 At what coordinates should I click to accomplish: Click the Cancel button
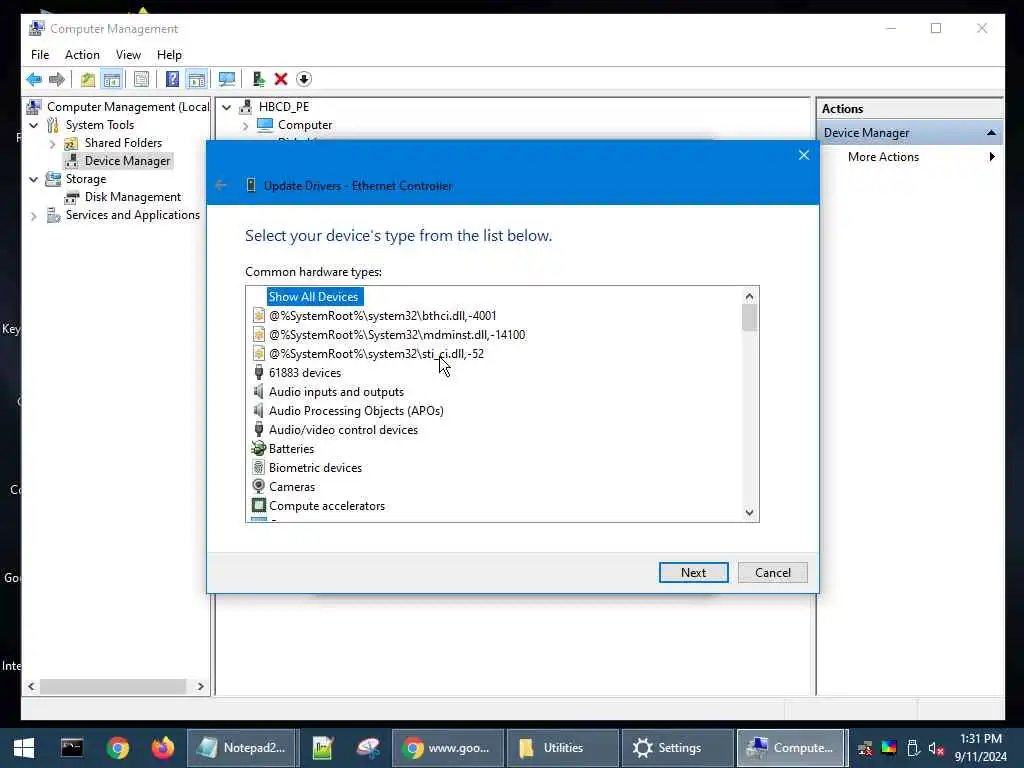tap(773, 573)
